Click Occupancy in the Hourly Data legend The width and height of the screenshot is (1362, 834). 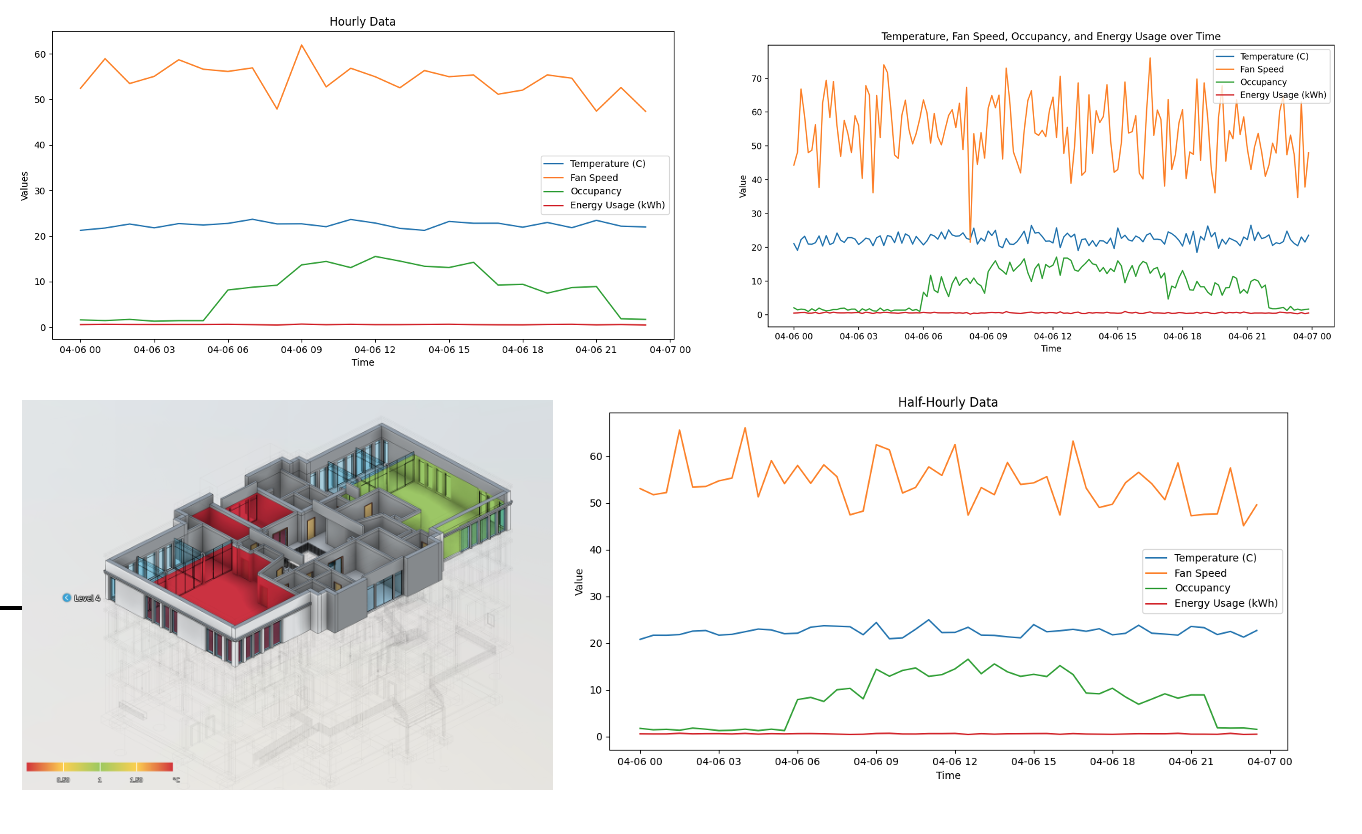click(x=596, y=191)
